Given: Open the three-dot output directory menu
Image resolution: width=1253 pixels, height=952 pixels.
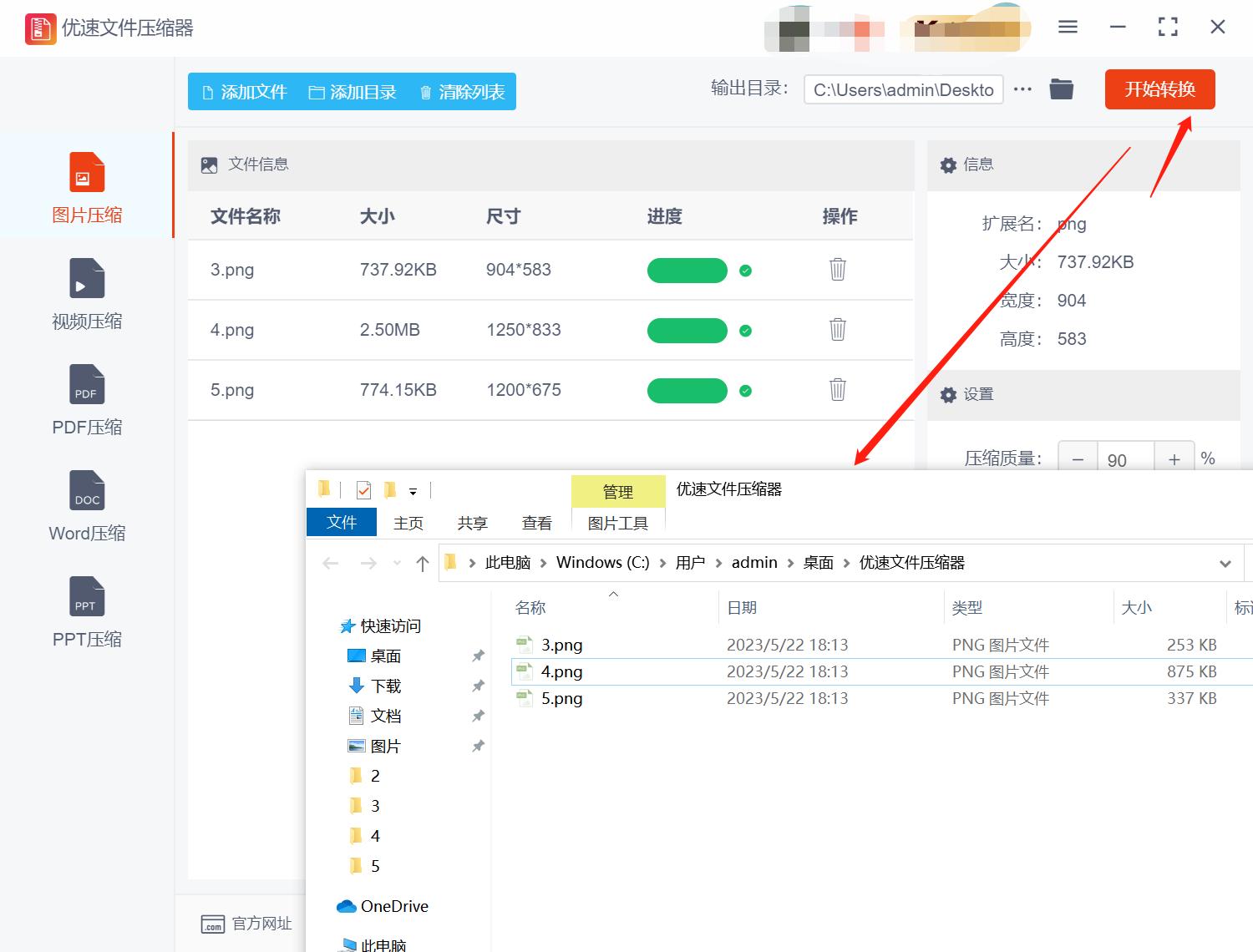Looking at the screenshot, I should point(1022,89).
